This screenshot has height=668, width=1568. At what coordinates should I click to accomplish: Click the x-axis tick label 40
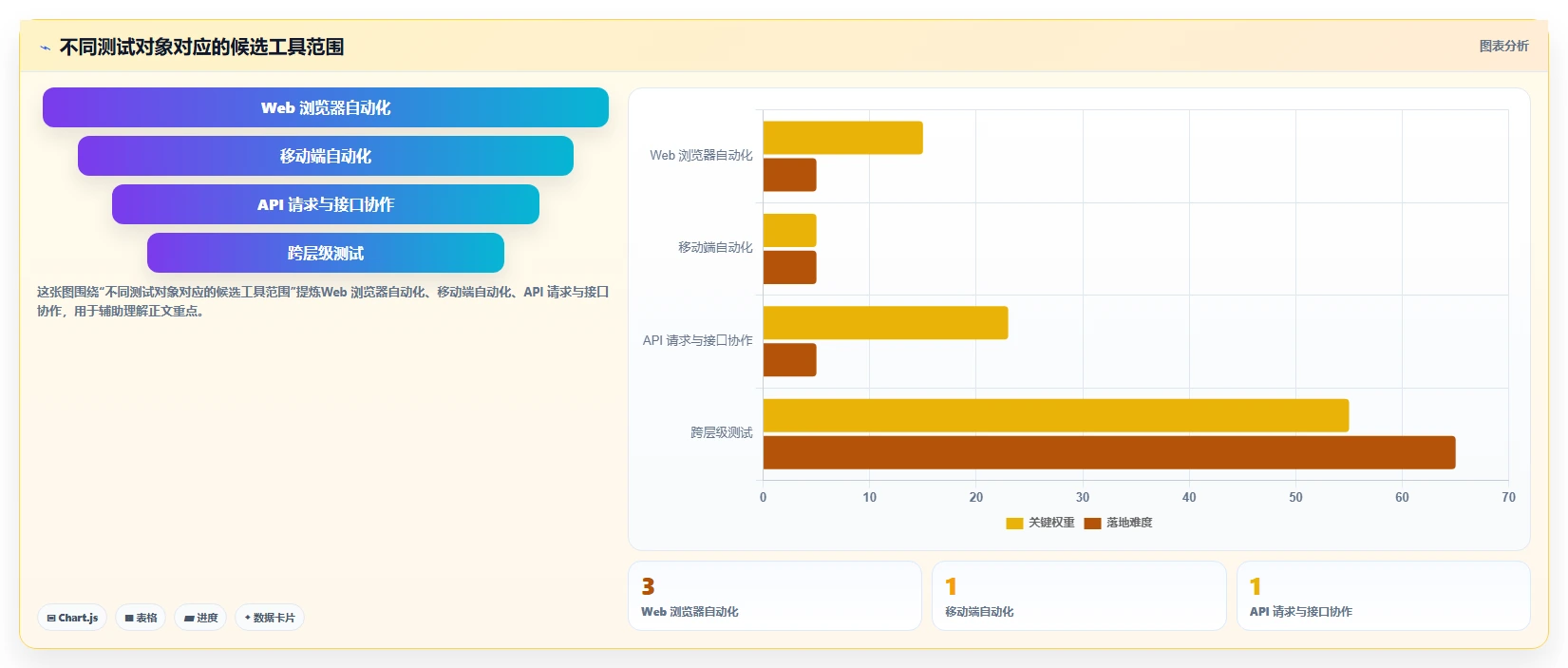(x=1189, y=497)
